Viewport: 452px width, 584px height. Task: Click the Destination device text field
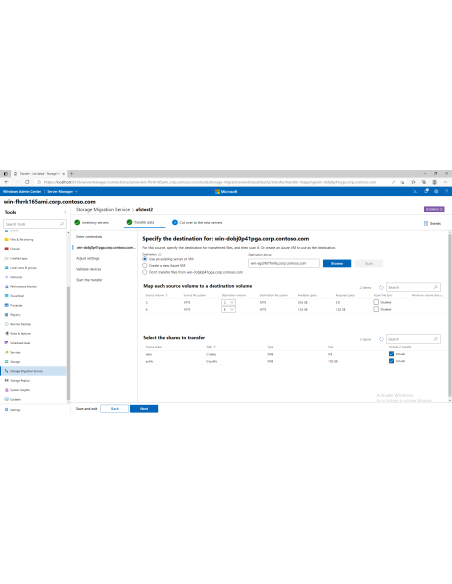284,263
